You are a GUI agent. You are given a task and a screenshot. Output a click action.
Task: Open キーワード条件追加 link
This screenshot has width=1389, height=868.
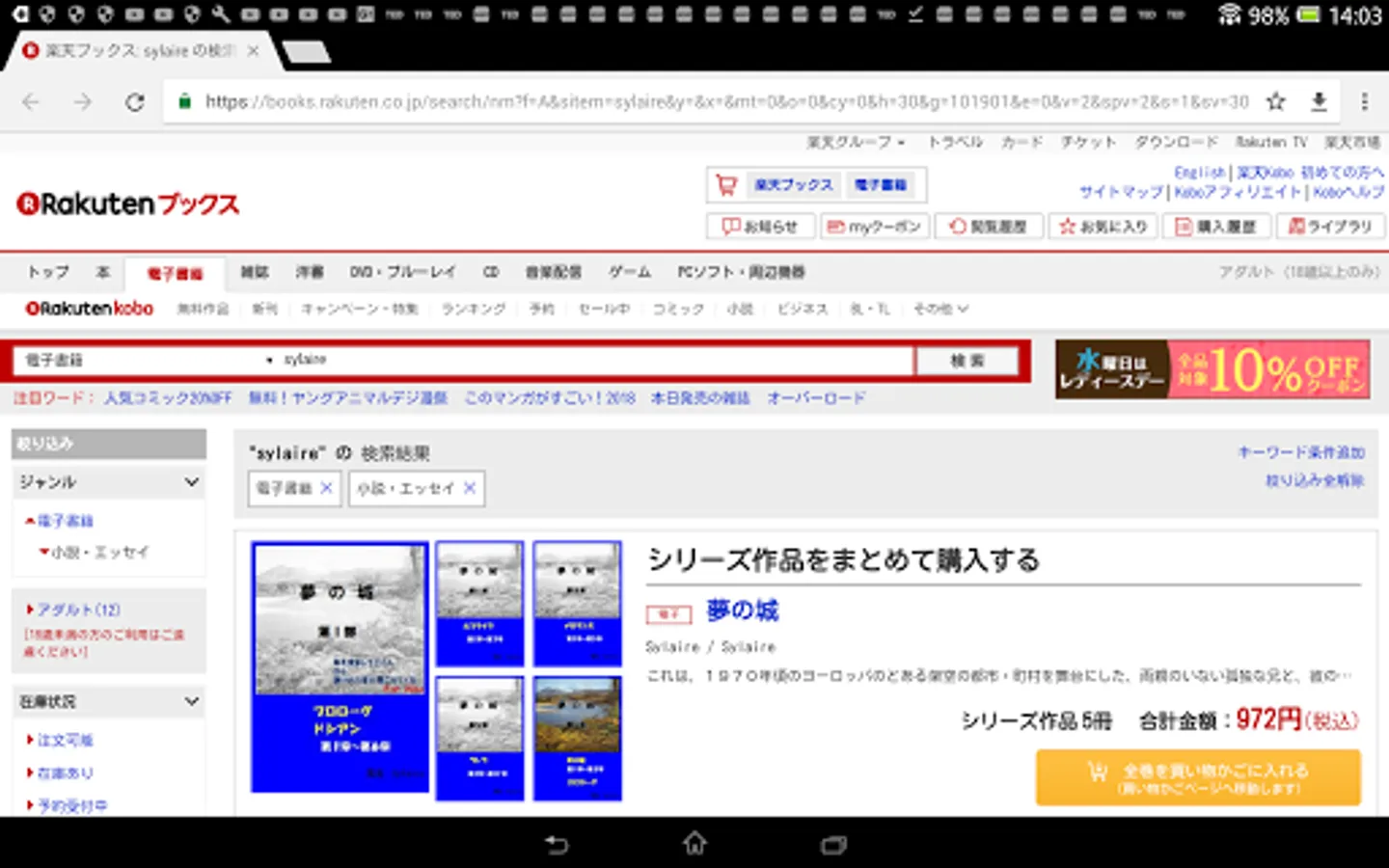[1301, 452]
